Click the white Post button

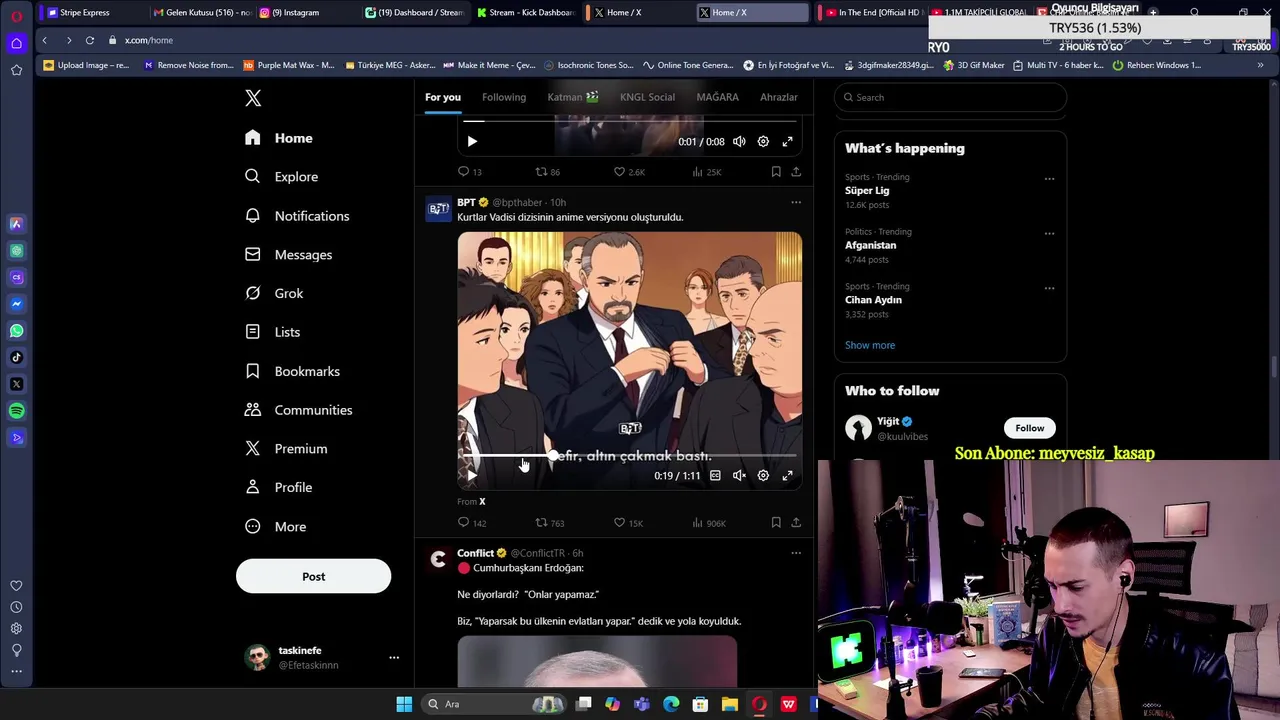point(313,576)
